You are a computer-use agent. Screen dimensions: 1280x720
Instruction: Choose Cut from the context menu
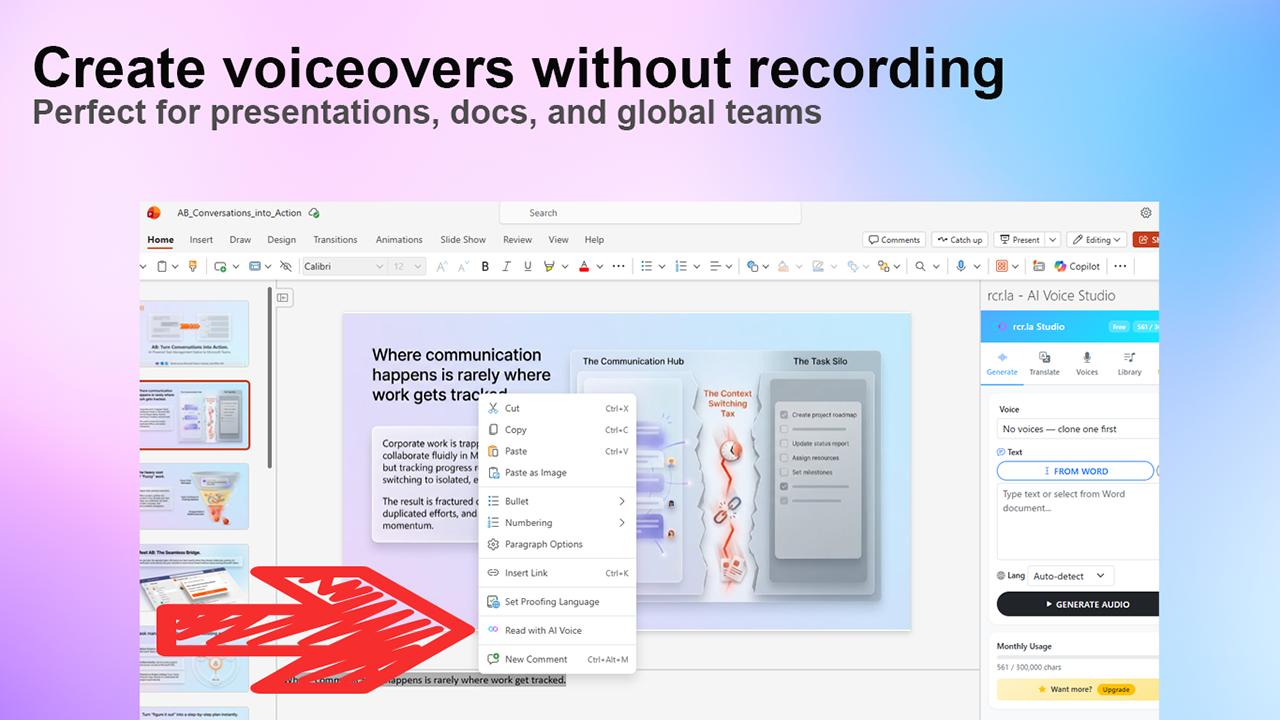pyautogui.click(x=557, y=408)
